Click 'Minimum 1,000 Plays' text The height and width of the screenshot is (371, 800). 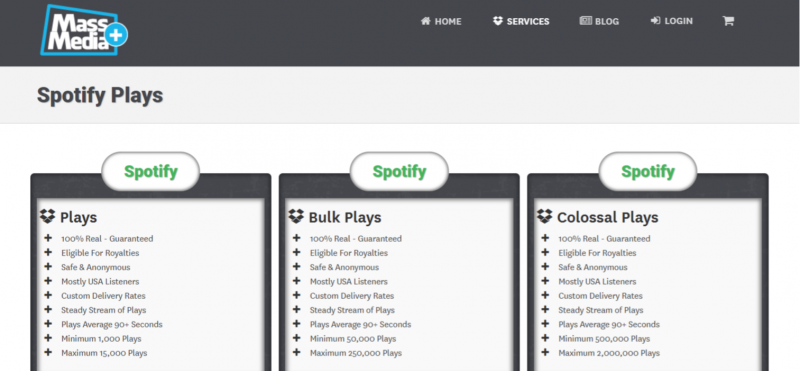[102, 339]
